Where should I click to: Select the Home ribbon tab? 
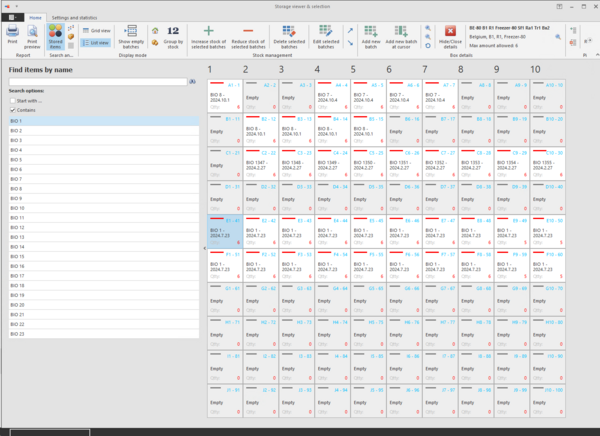coord(35,18)
